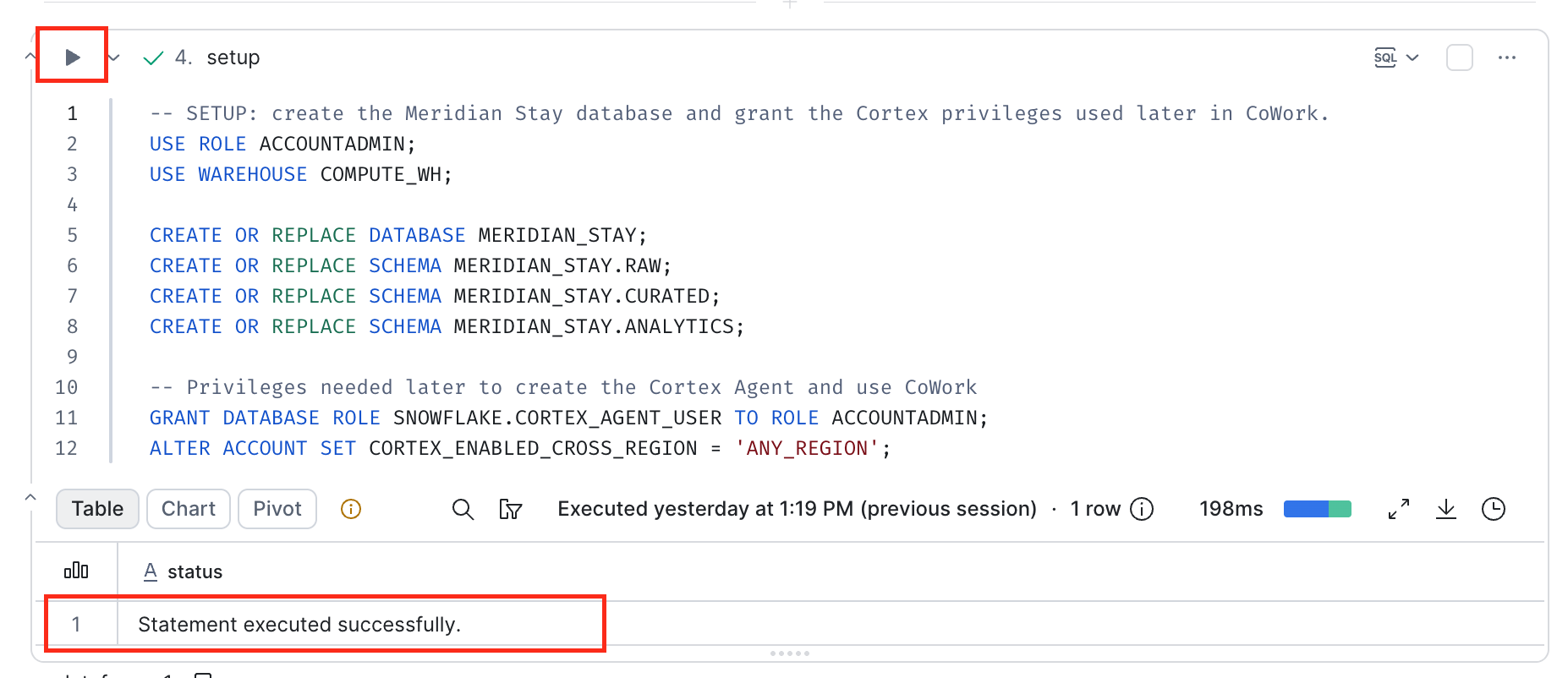The width and height of the screenshot is (1568, 678).
Task: Switch to the Chart results tab
Action: (x=189, y=509)
